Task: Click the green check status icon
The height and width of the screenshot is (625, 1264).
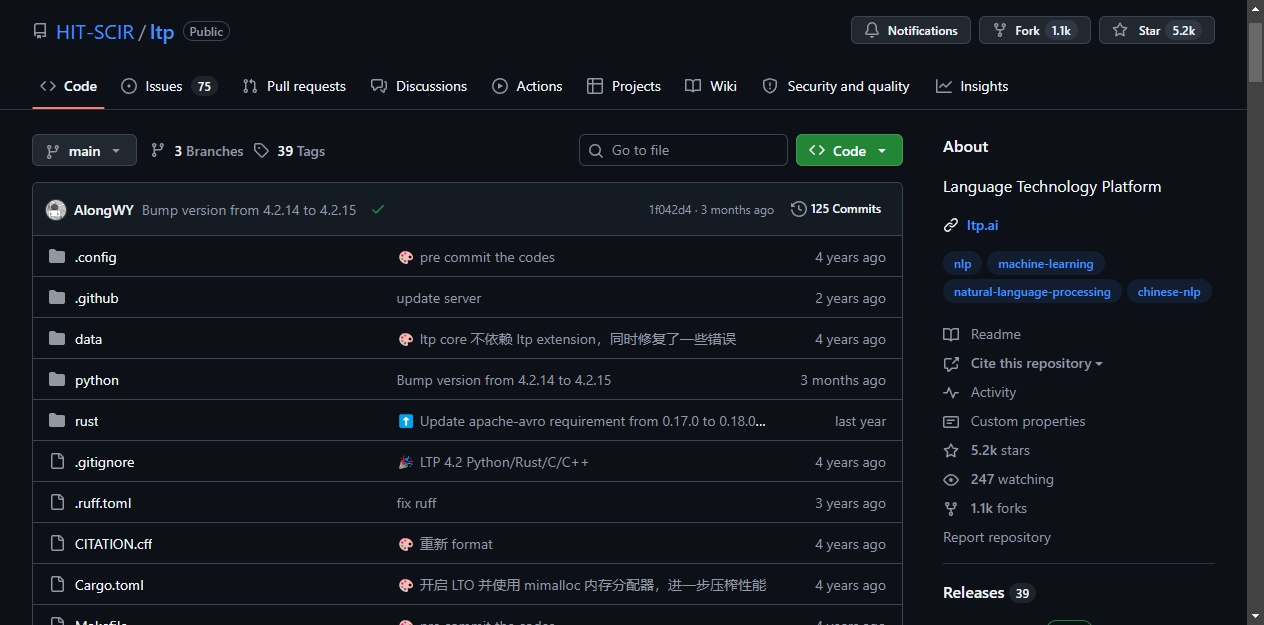Action: (378, 210)
